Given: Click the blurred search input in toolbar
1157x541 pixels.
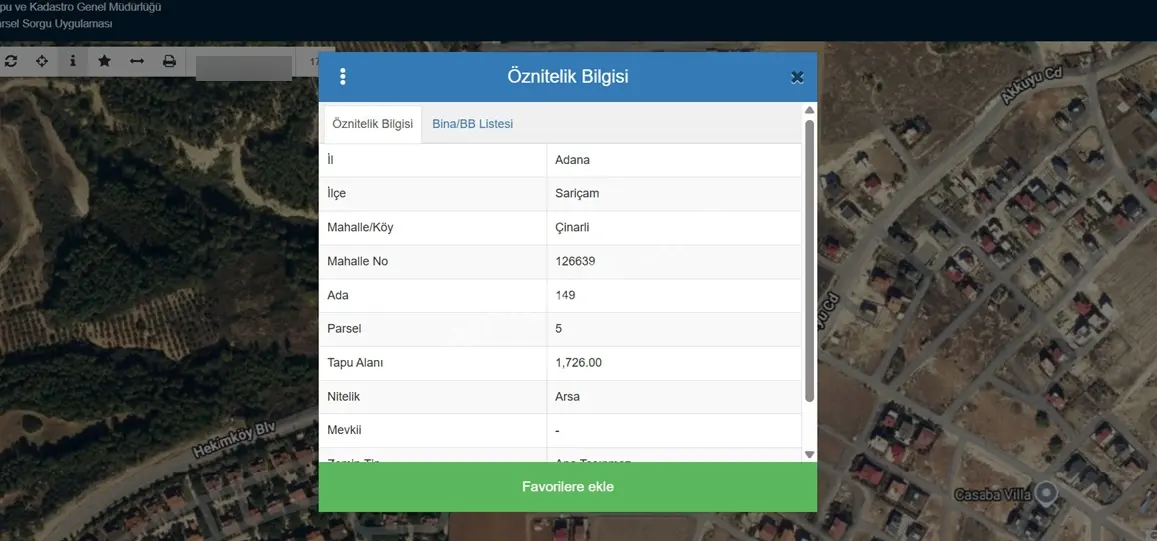Looking at the screenshot, I should (244, 68).
